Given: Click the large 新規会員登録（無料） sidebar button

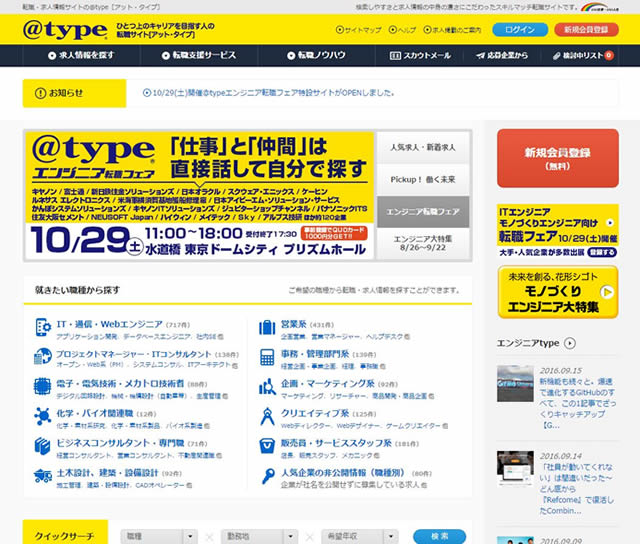Looking at the screenshot, I should coord(558,158).
